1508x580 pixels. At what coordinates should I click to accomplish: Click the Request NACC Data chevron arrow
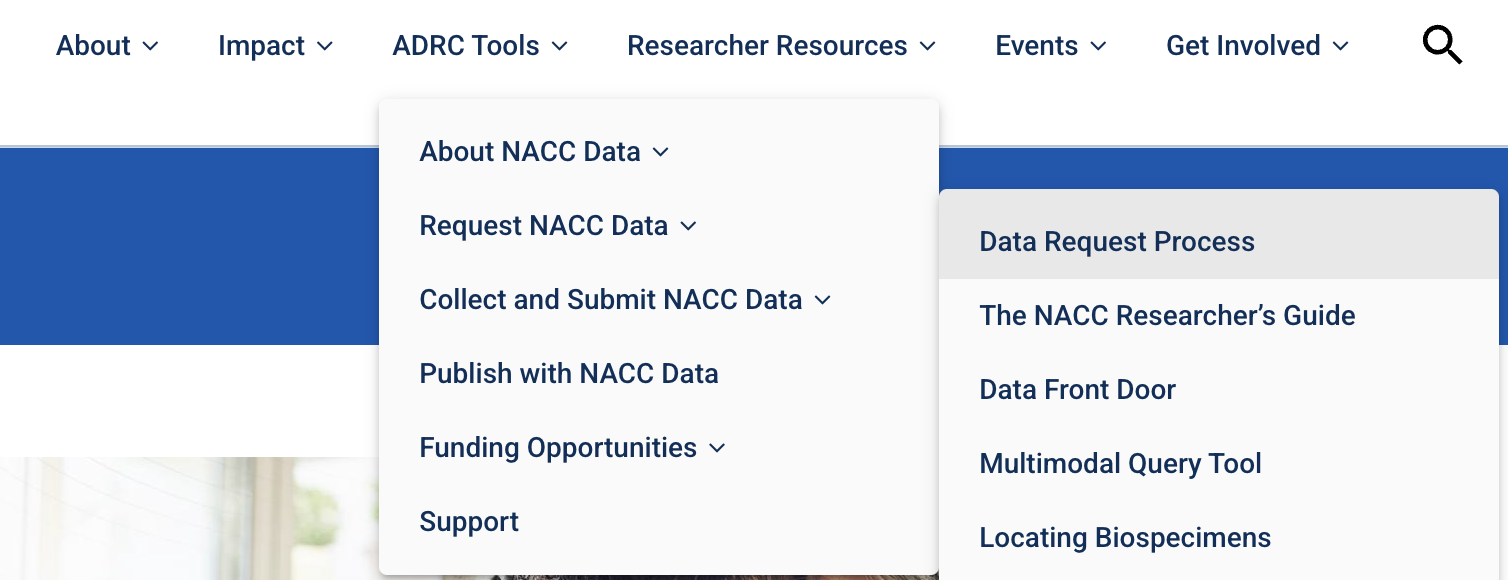[687, 226]
